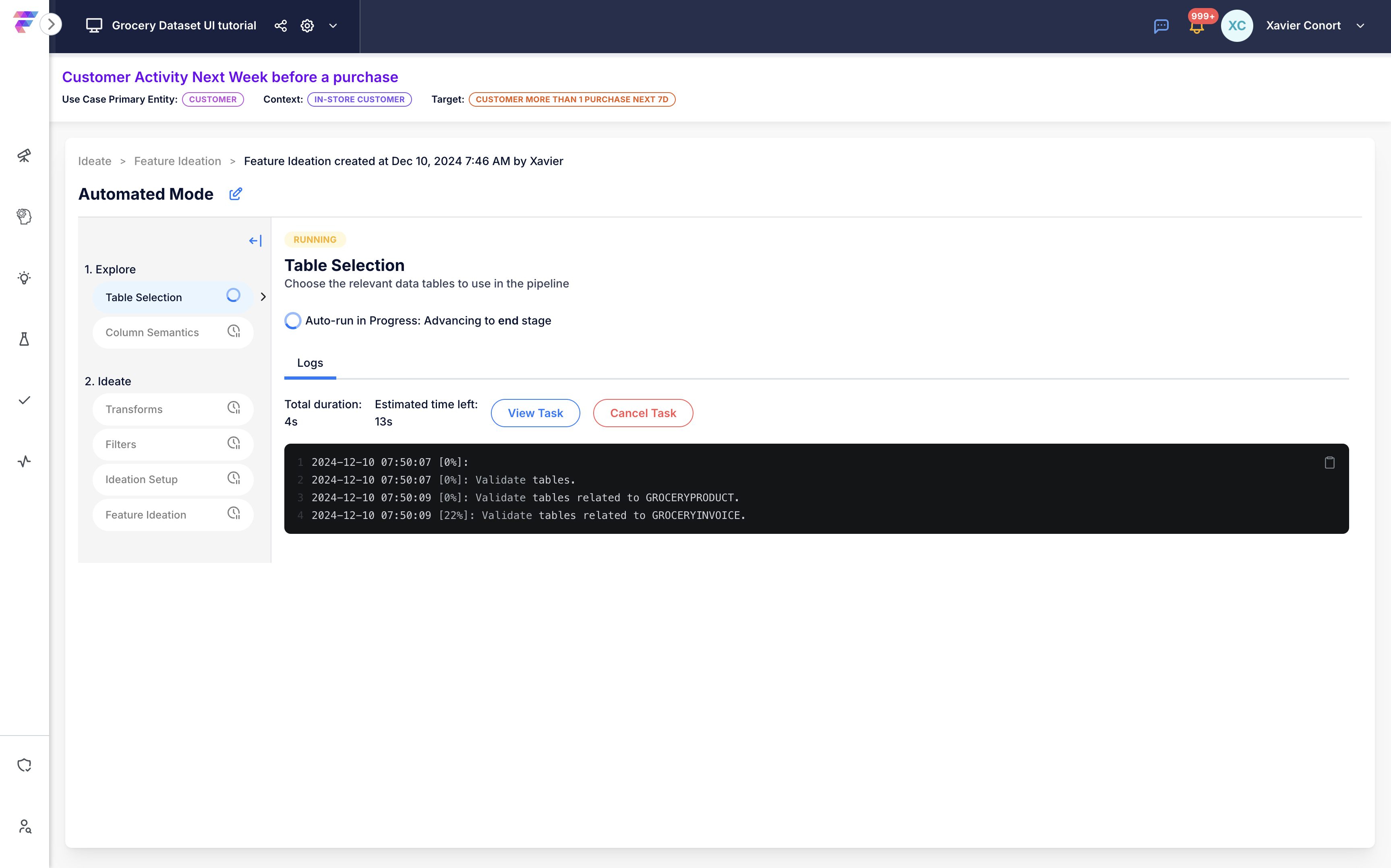The width and height of the screenshot is (1391, 868).
Task: Open the checkmark approve sidebar icon
Action: pyautogui.click(x=24, y=400)
